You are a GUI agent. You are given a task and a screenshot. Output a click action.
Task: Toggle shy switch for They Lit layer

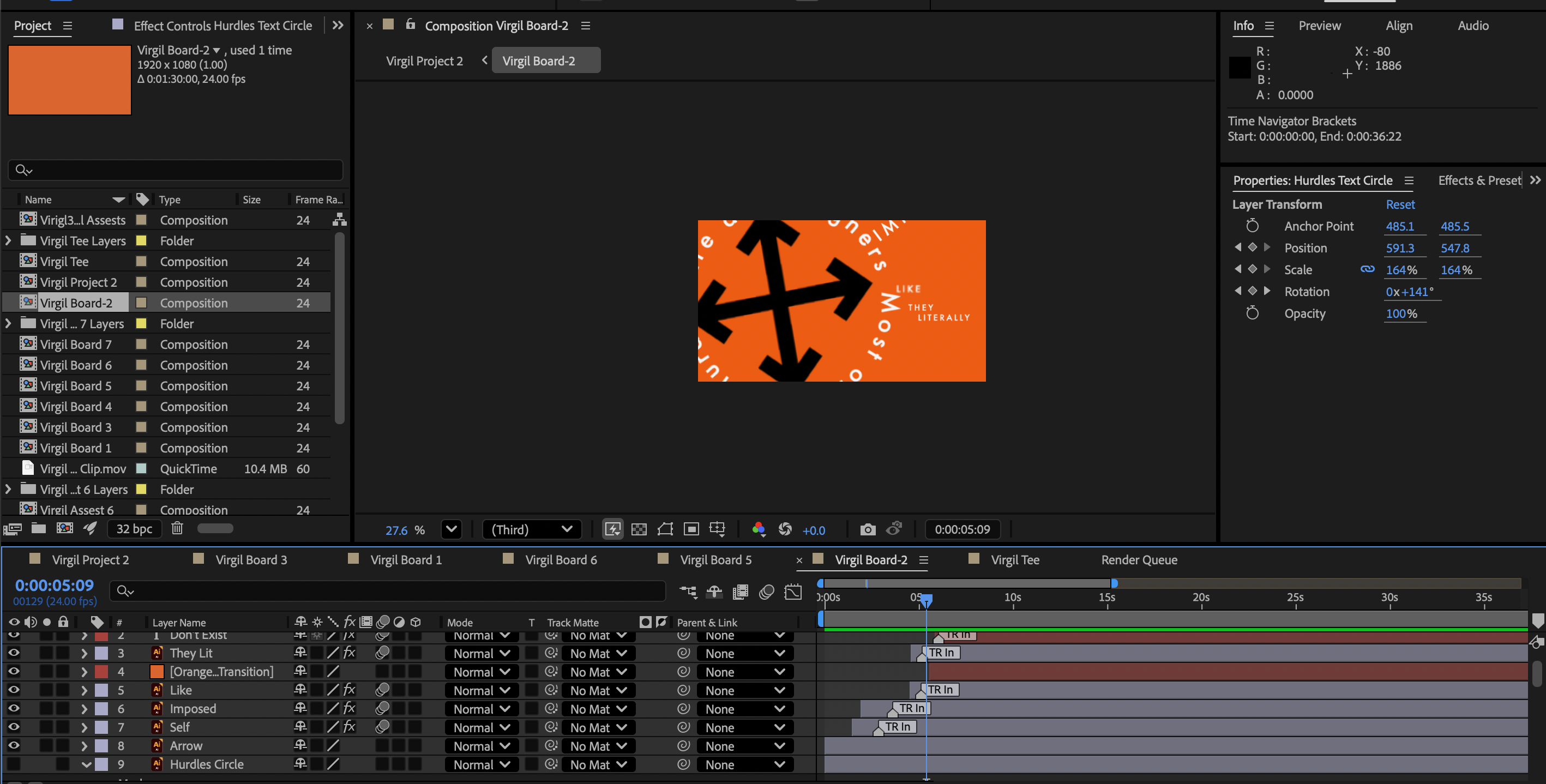click(x=300, y=653)
